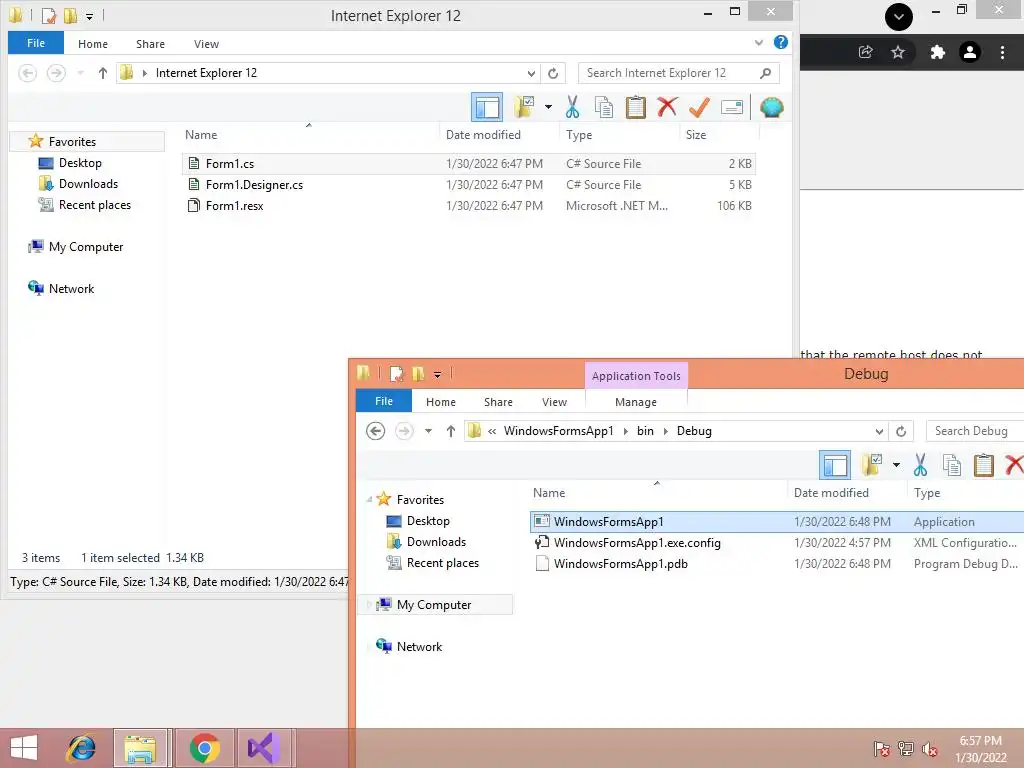
Task: Open the Home tab in Debug window
Action: click(x=441, y=402)
